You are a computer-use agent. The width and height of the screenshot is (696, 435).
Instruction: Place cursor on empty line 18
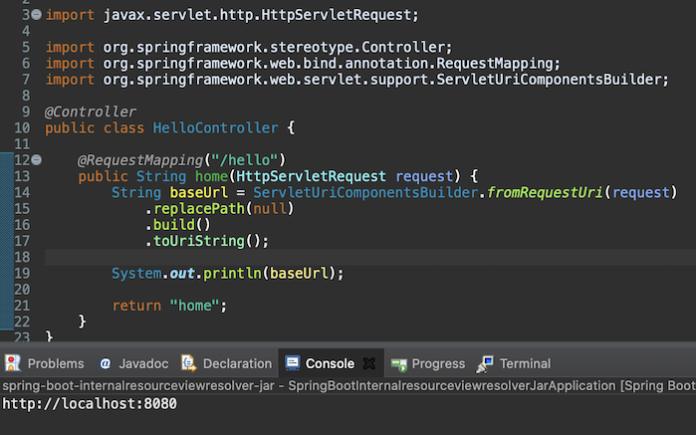click(x=300, y=257)
